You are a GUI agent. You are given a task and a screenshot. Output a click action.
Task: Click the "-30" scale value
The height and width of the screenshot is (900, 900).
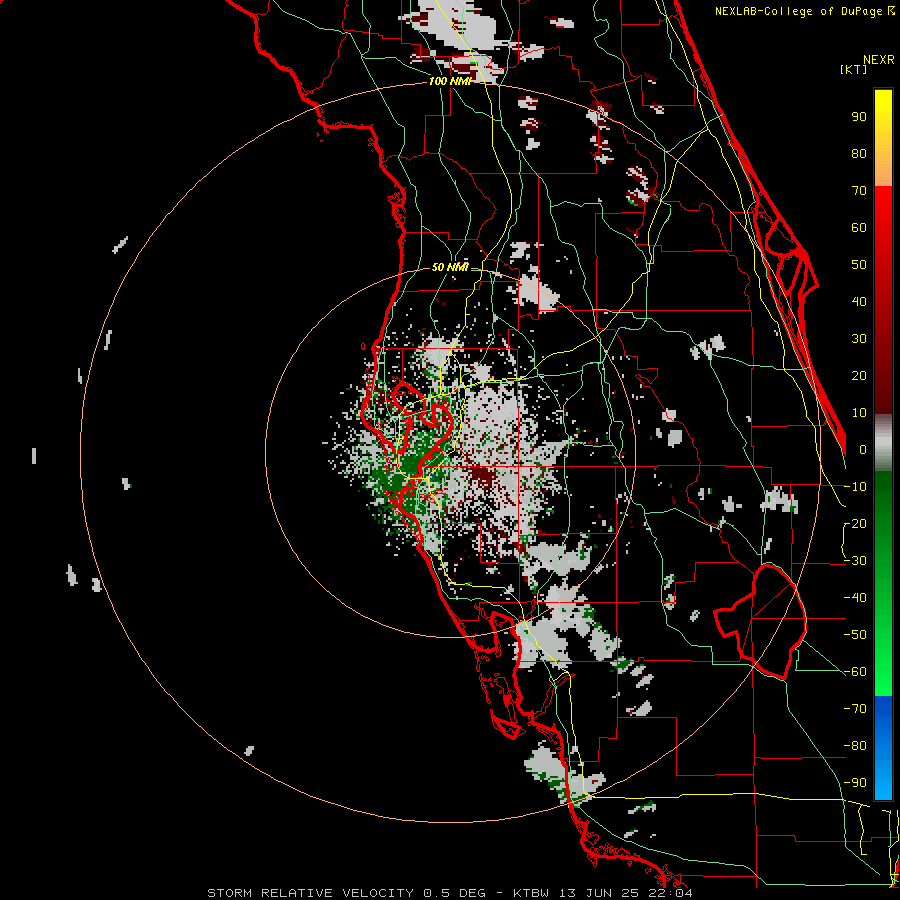click(x=855, y=561)
